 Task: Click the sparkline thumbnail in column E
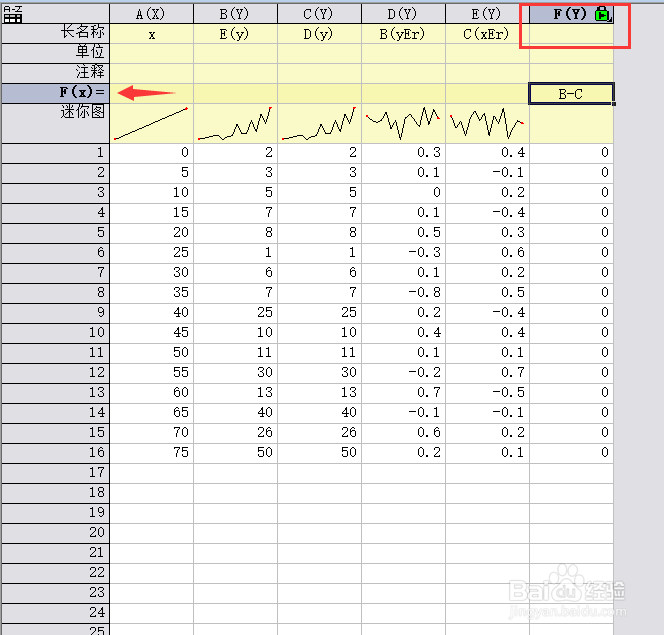[487, 123]
